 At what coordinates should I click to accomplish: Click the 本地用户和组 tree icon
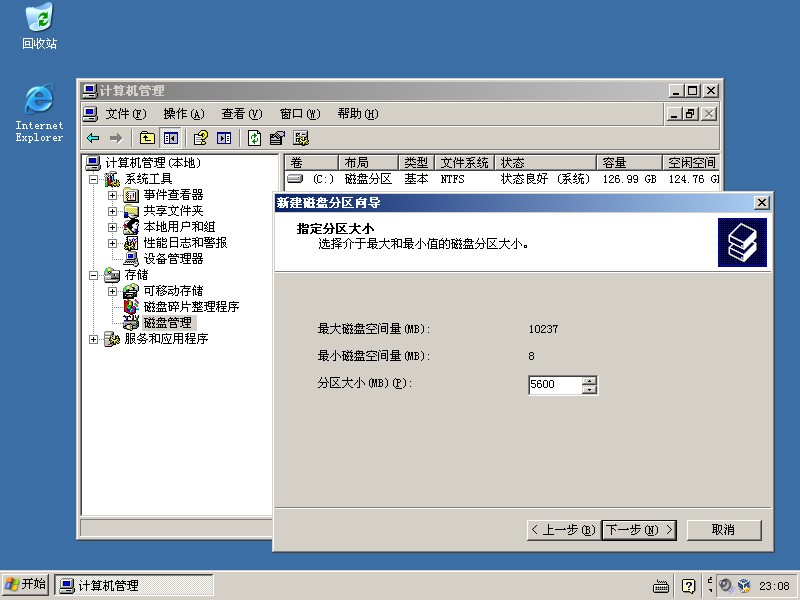pos(131,227)
